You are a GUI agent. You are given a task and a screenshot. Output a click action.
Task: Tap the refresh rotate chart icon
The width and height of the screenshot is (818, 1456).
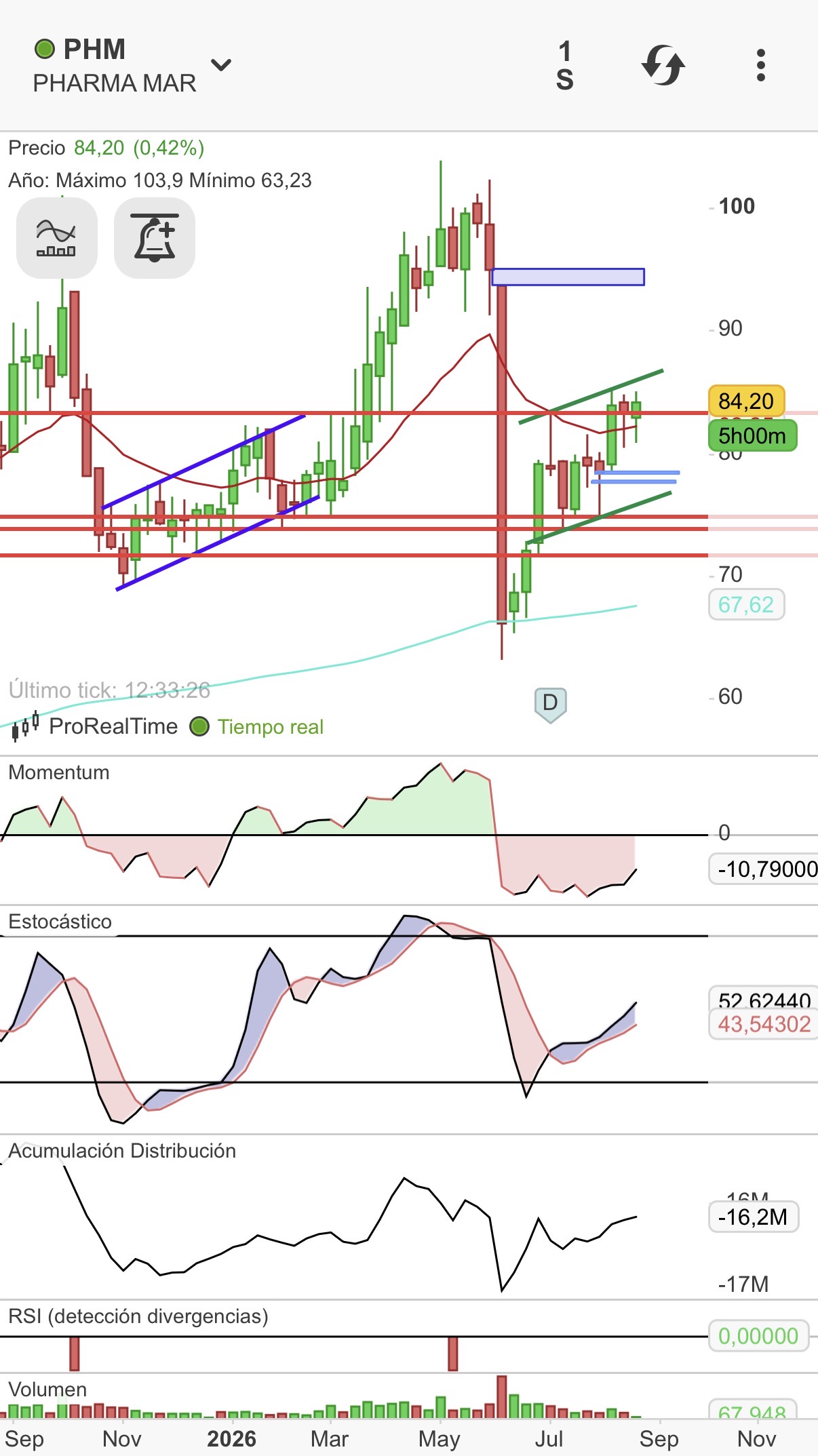point(663,65)
